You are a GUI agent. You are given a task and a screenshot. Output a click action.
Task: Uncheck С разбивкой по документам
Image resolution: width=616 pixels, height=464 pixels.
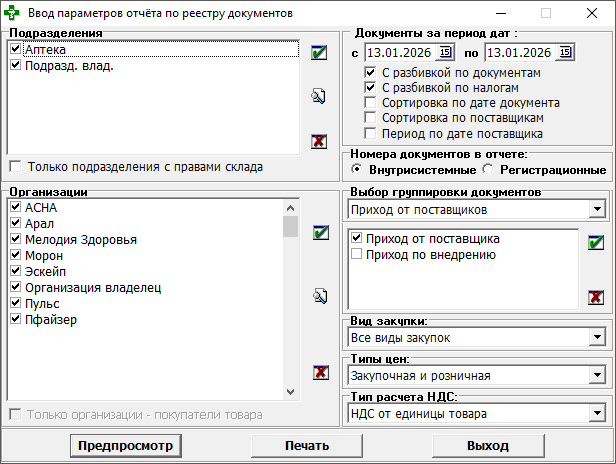pos(370,72)
